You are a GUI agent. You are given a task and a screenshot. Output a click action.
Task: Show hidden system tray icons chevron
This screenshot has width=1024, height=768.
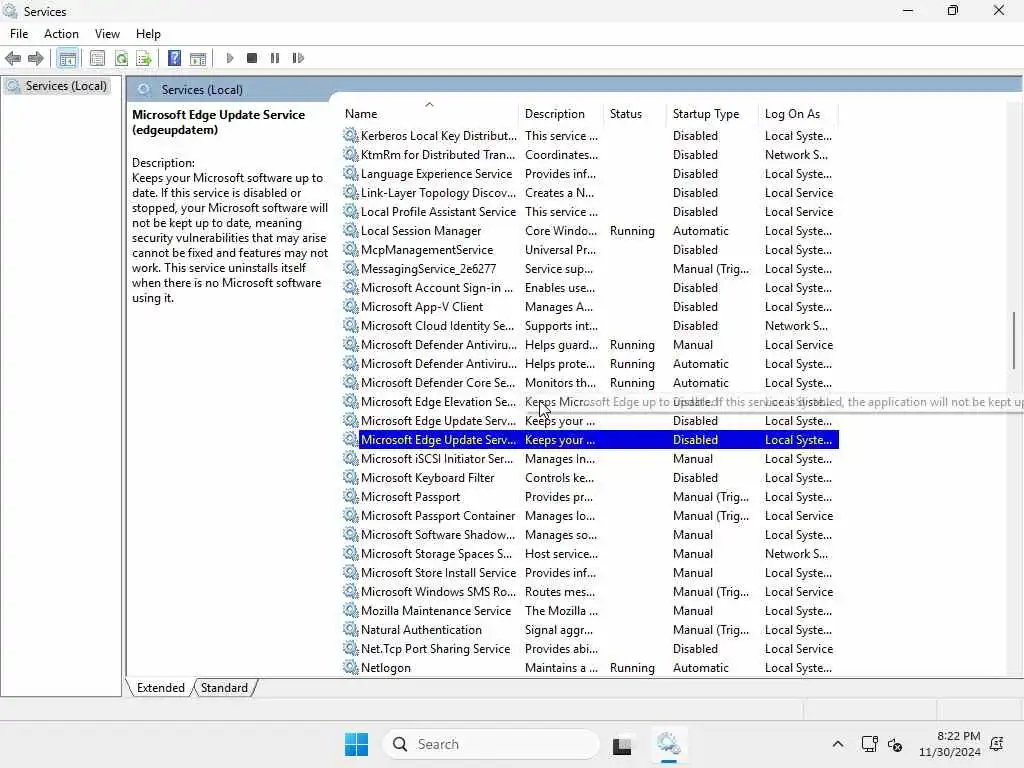(x=838, y=744)
